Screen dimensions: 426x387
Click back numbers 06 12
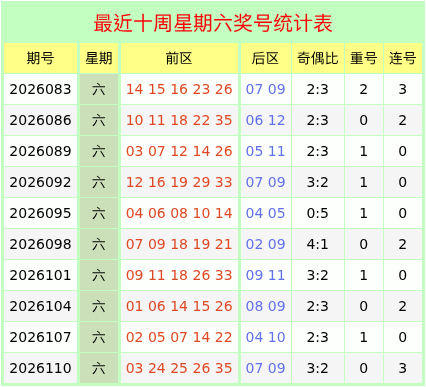[265, 120]
